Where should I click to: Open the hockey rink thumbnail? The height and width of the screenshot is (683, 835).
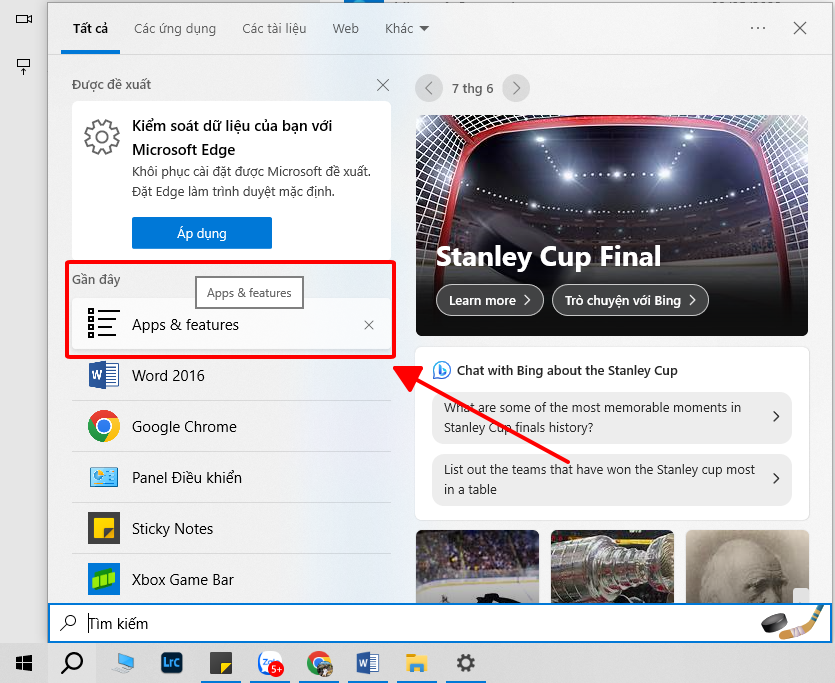pos(477,566)
